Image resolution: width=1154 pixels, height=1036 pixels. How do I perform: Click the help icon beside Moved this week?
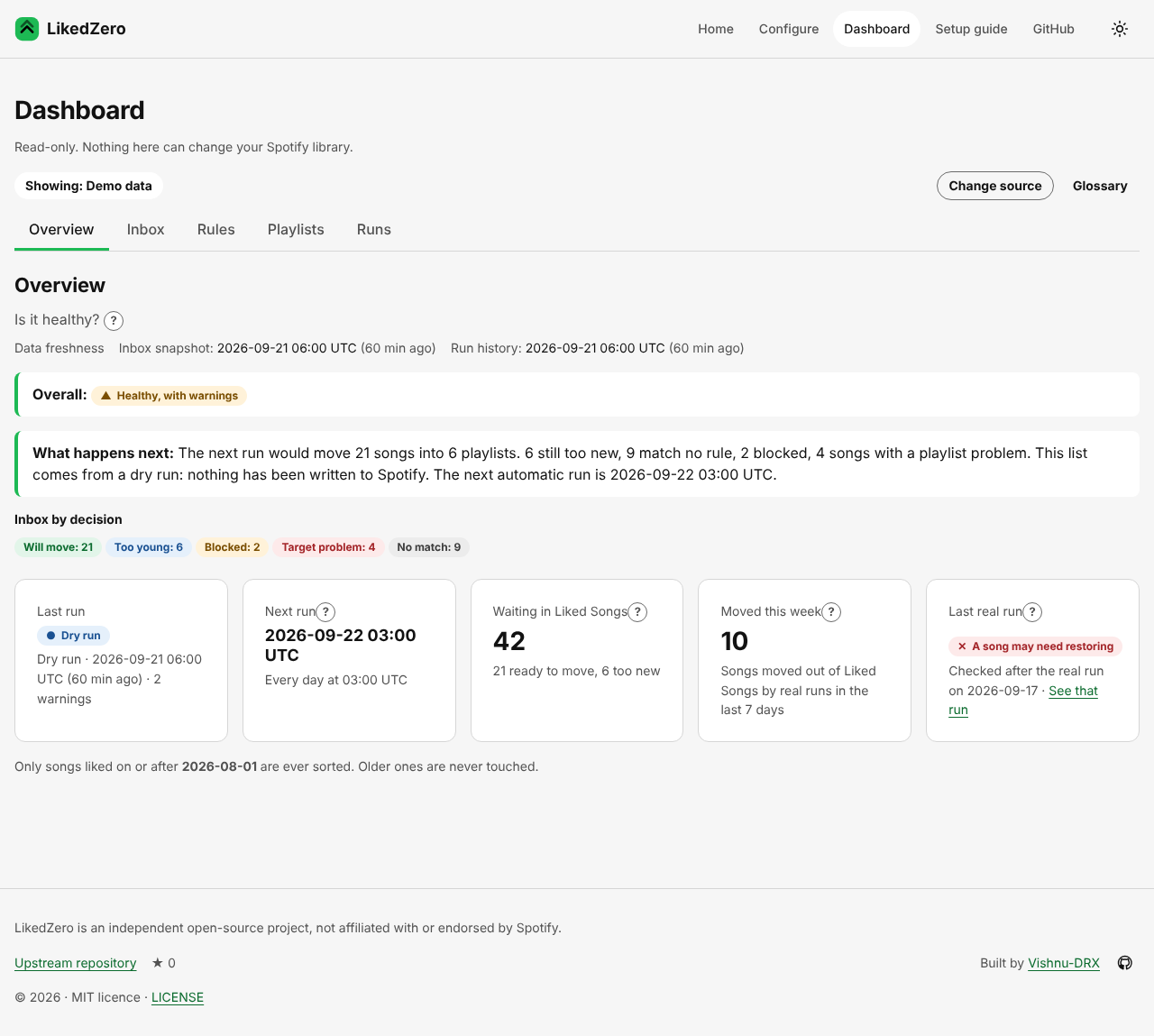[831, 612]
